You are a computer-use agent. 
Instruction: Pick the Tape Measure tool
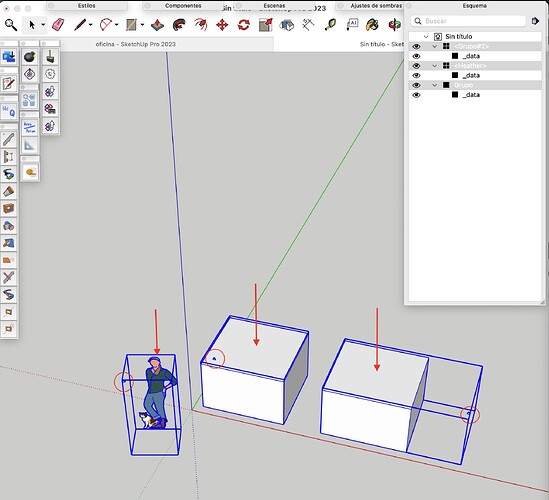[x=331, y=25]
